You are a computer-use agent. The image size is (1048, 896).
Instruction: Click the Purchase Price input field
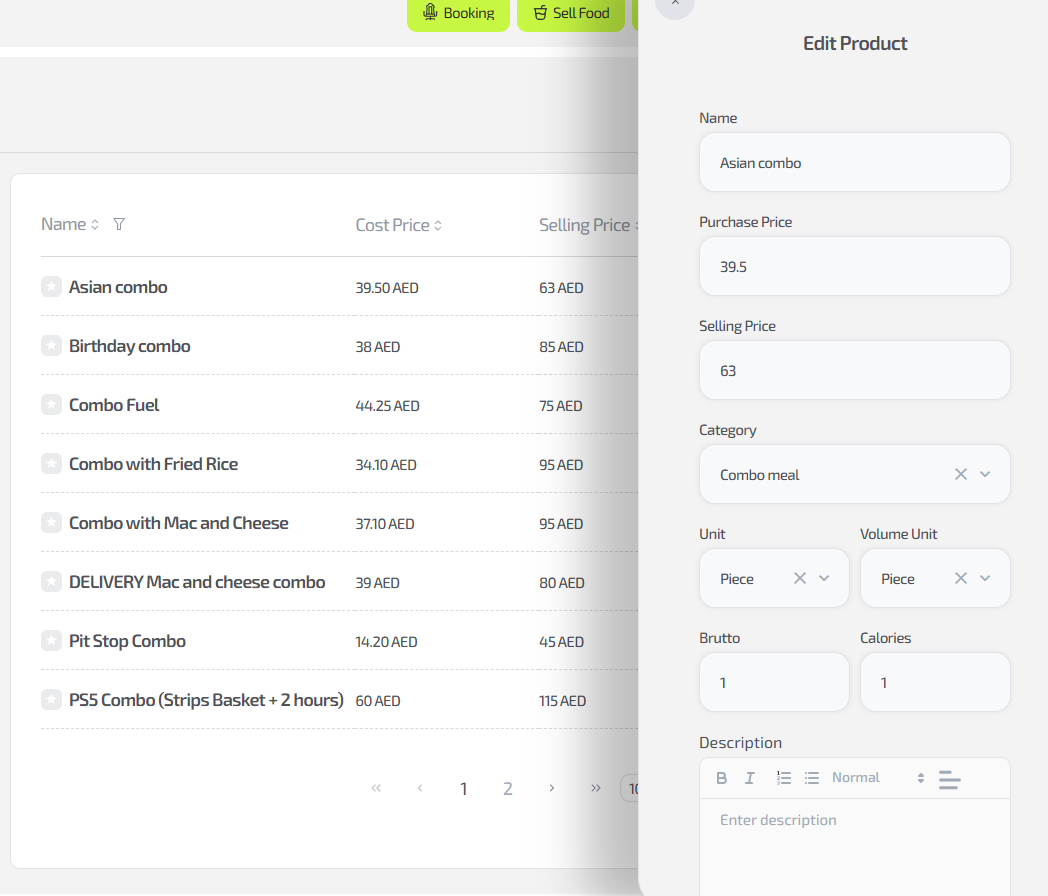[x=854, y=267]
